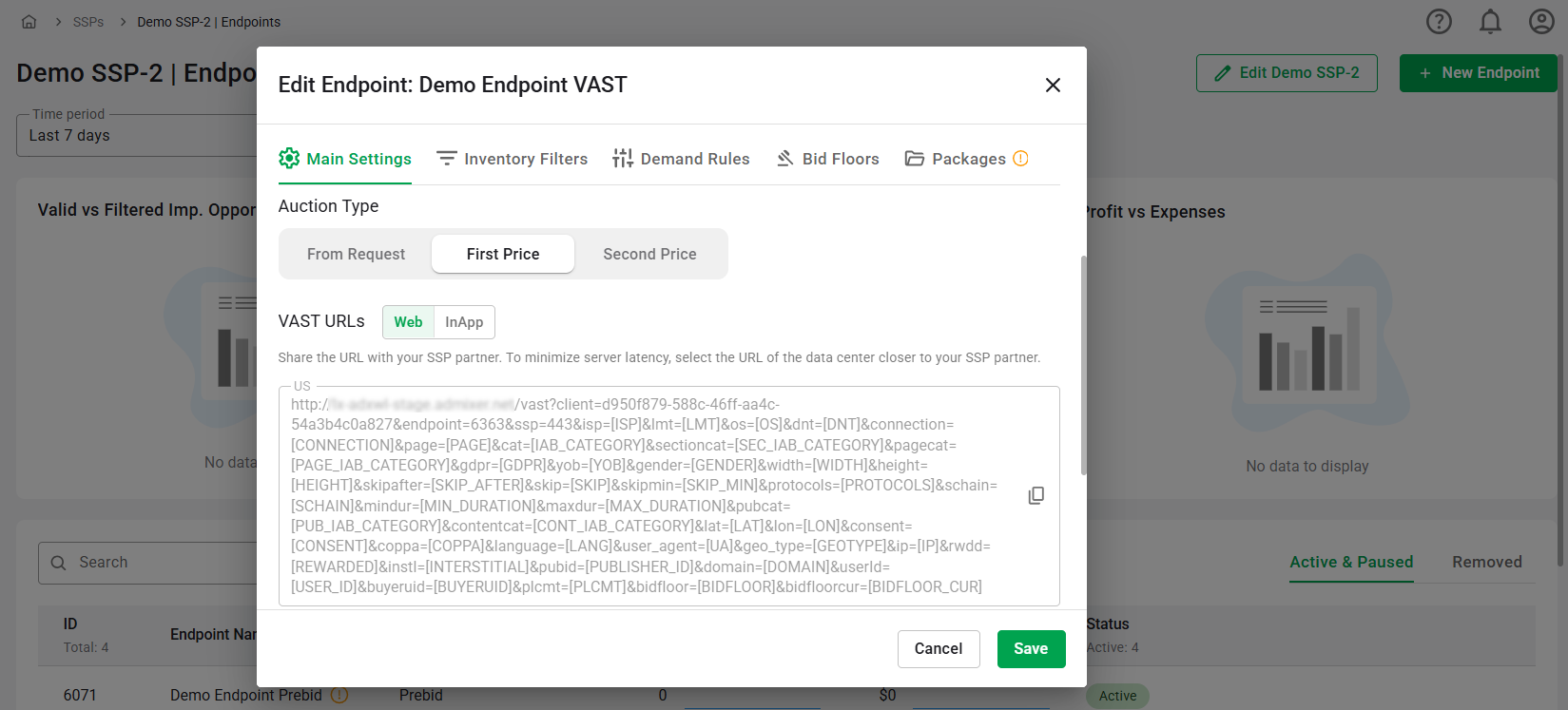This screenshot has height=710, width=1568.
Task: Click the home icon in breadcrumb
Action: click(29, 22)
